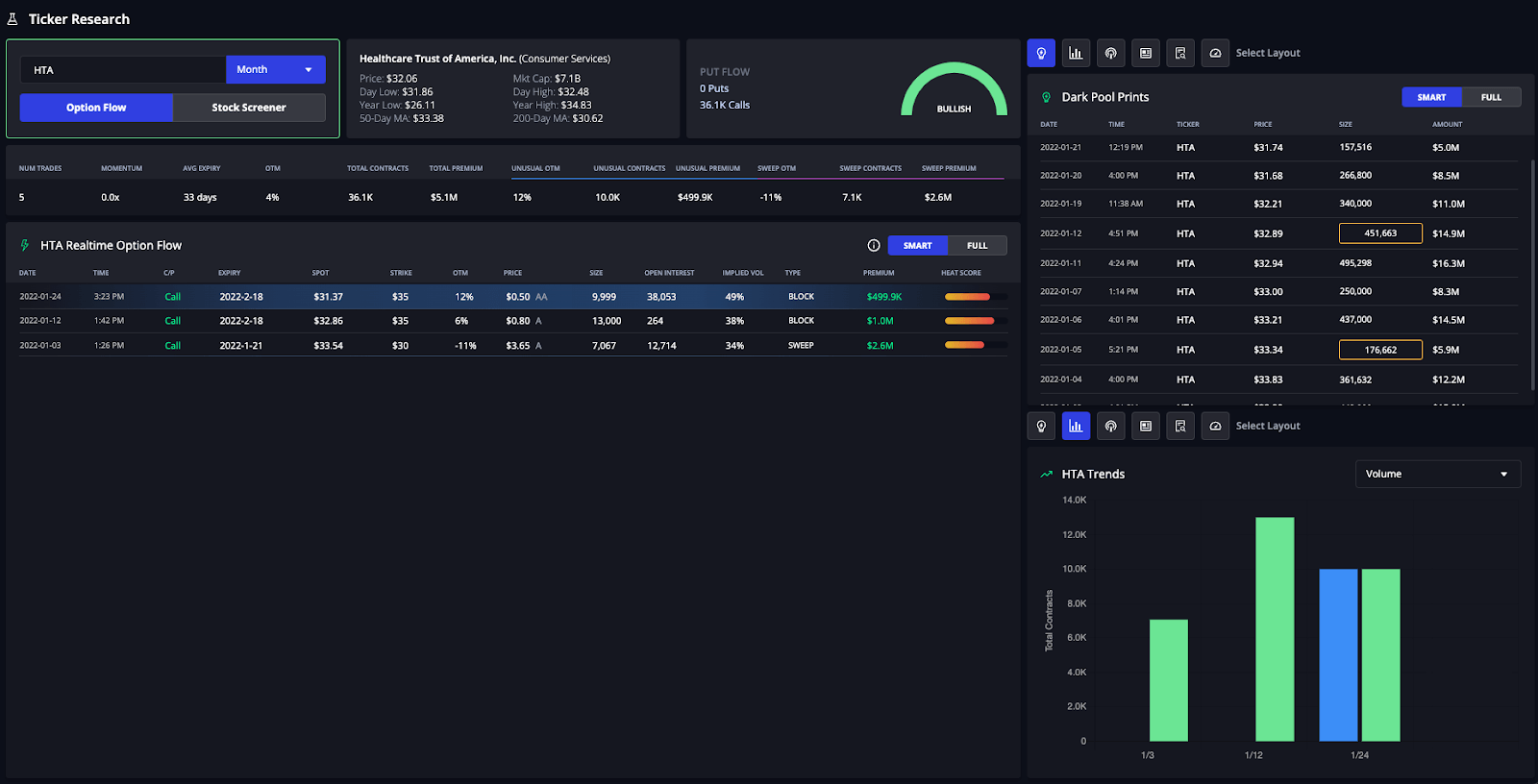Switch Dark Pool Prints to SMART mode
Screen dimensions: 1538x784
pos(1431,97)
